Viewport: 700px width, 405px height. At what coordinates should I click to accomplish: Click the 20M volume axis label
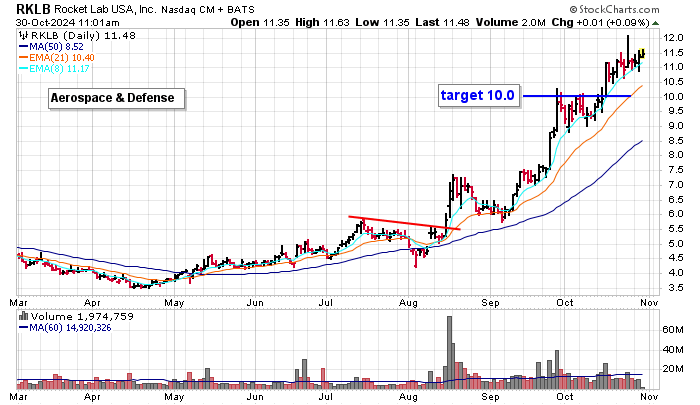[x=673, y=369]
